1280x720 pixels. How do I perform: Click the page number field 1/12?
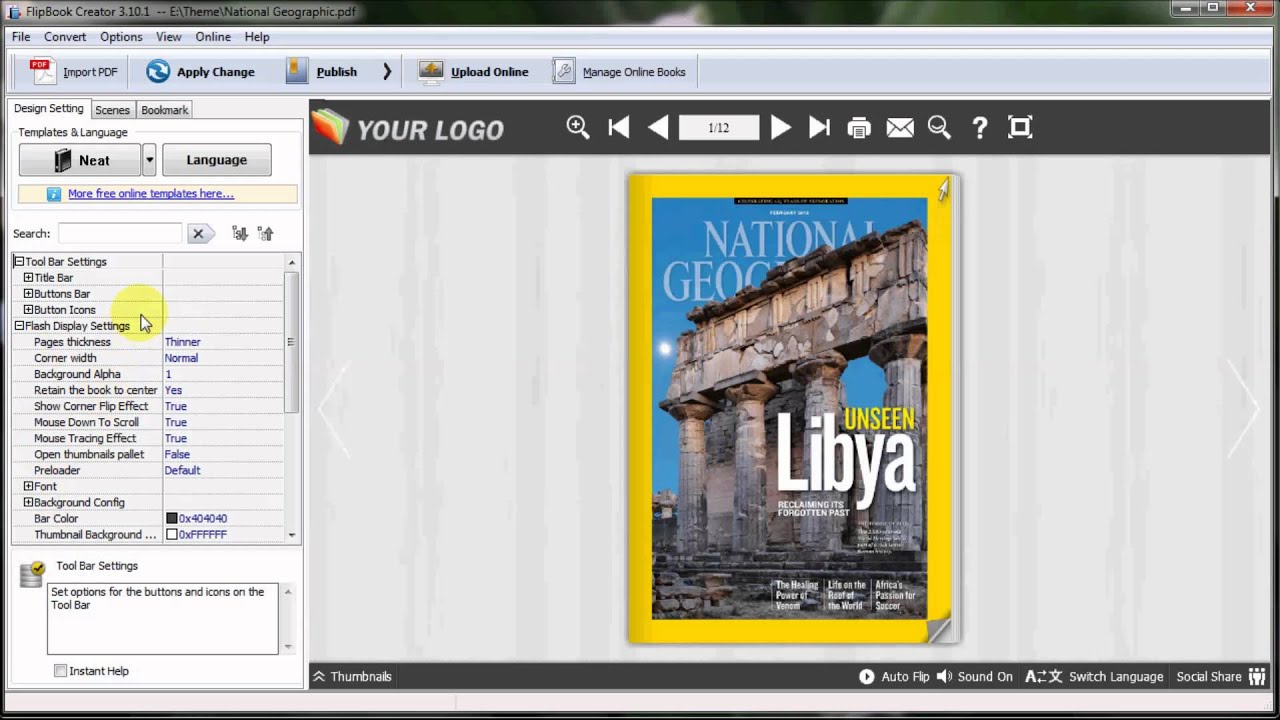coord(719,127)
